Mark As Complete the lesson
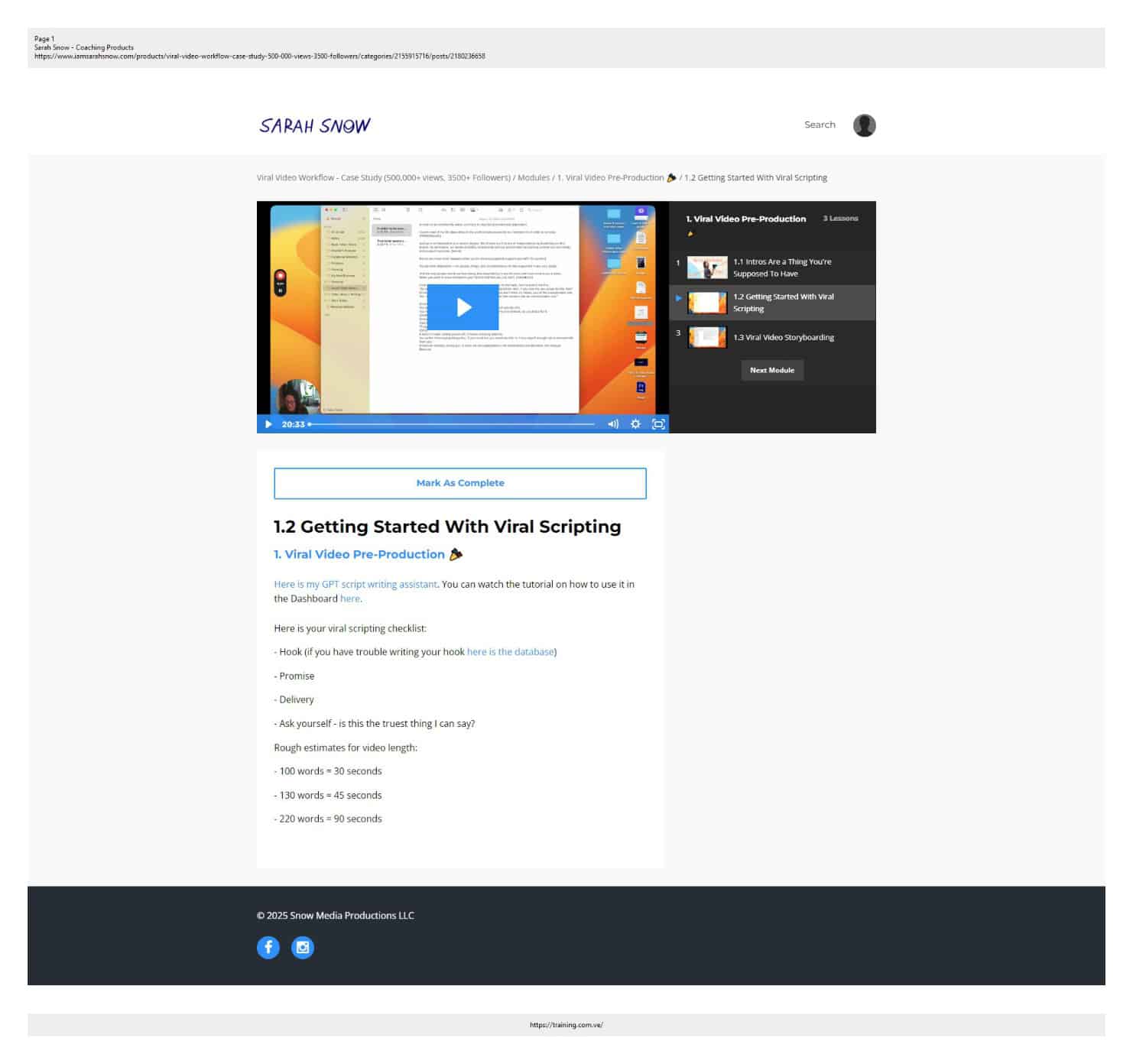The height and width of the screenshot is (1064, 1133). (x=459, y=483)
